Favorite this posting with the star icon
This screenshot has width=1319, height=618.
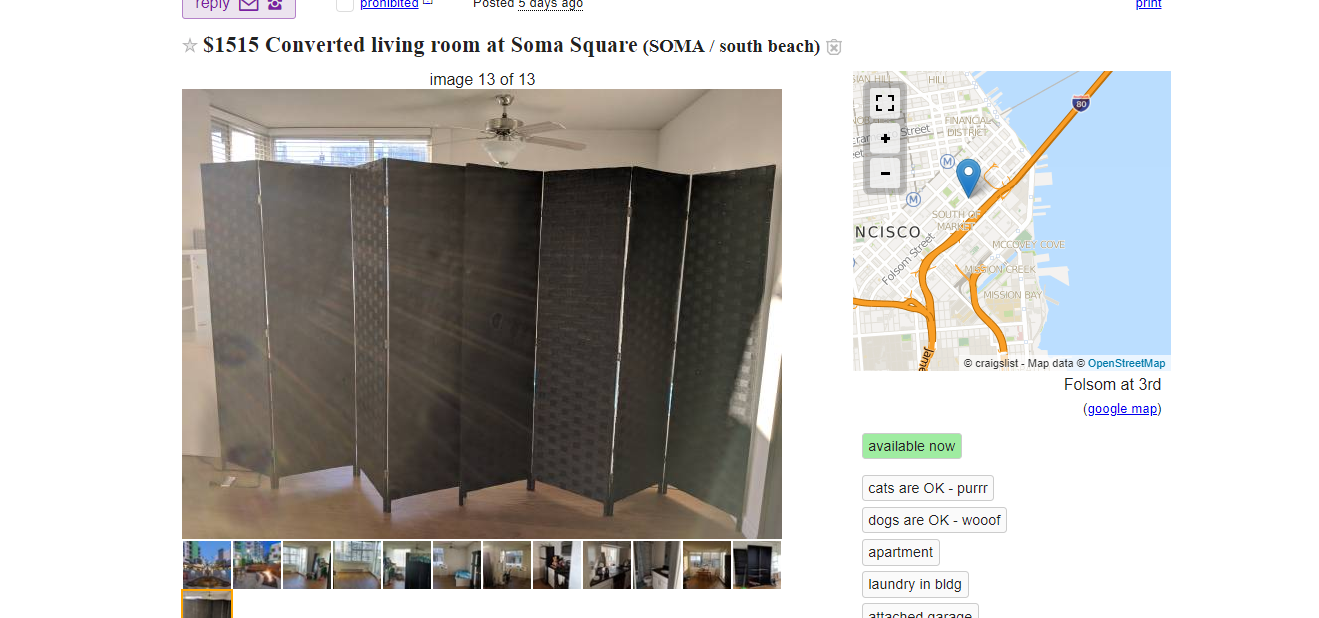click(x=189, y=46)
